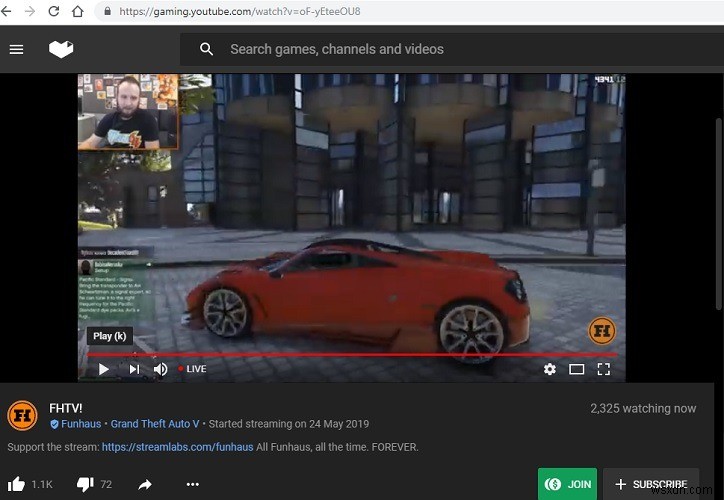Viewport: 724px width, 500px height.
Task: Click the padlock site security icon
Action: coord(107,11)
